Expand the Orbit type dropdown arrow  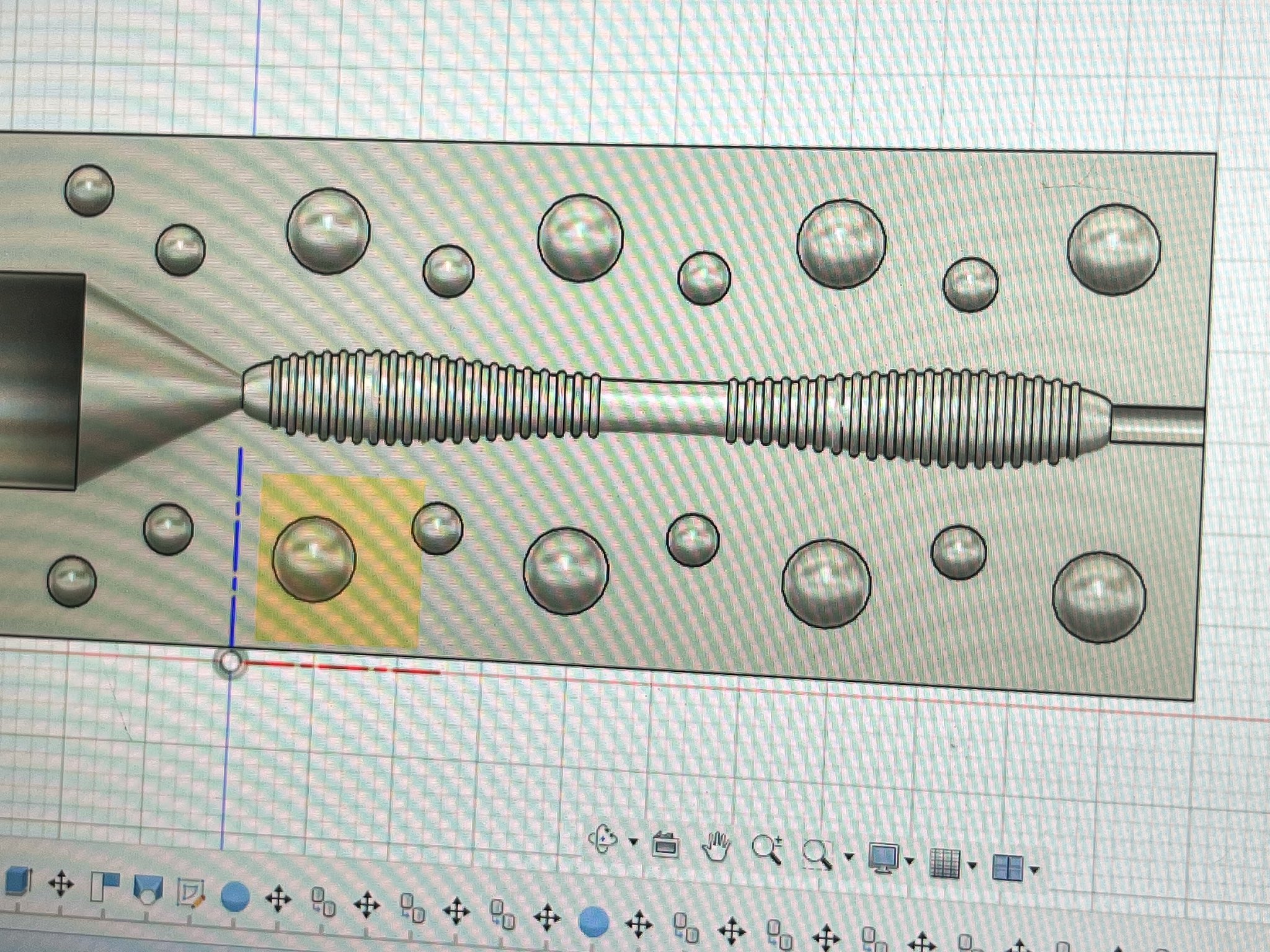pos(633,842)
